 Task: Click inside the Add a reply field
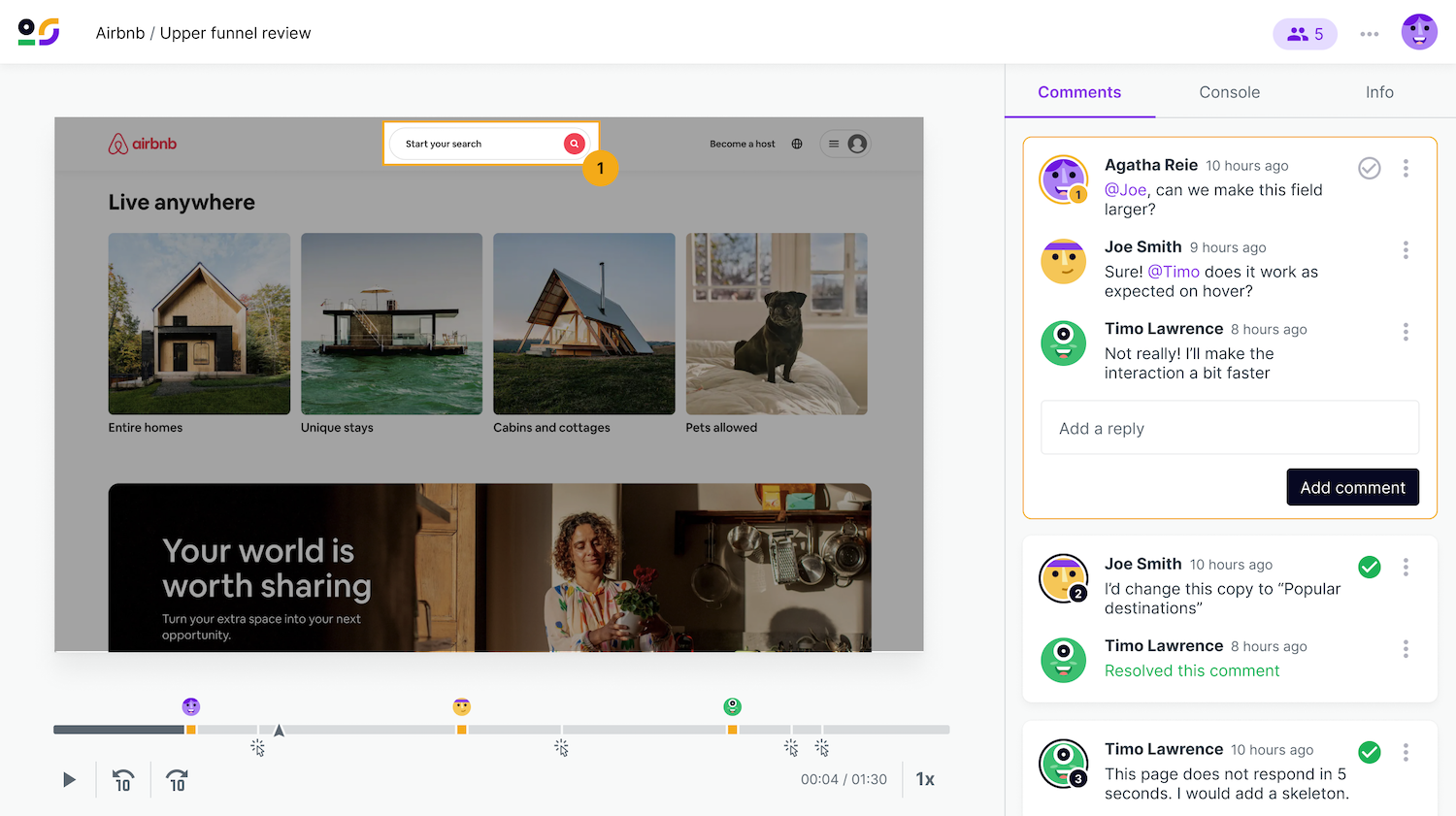[1229, 428]
